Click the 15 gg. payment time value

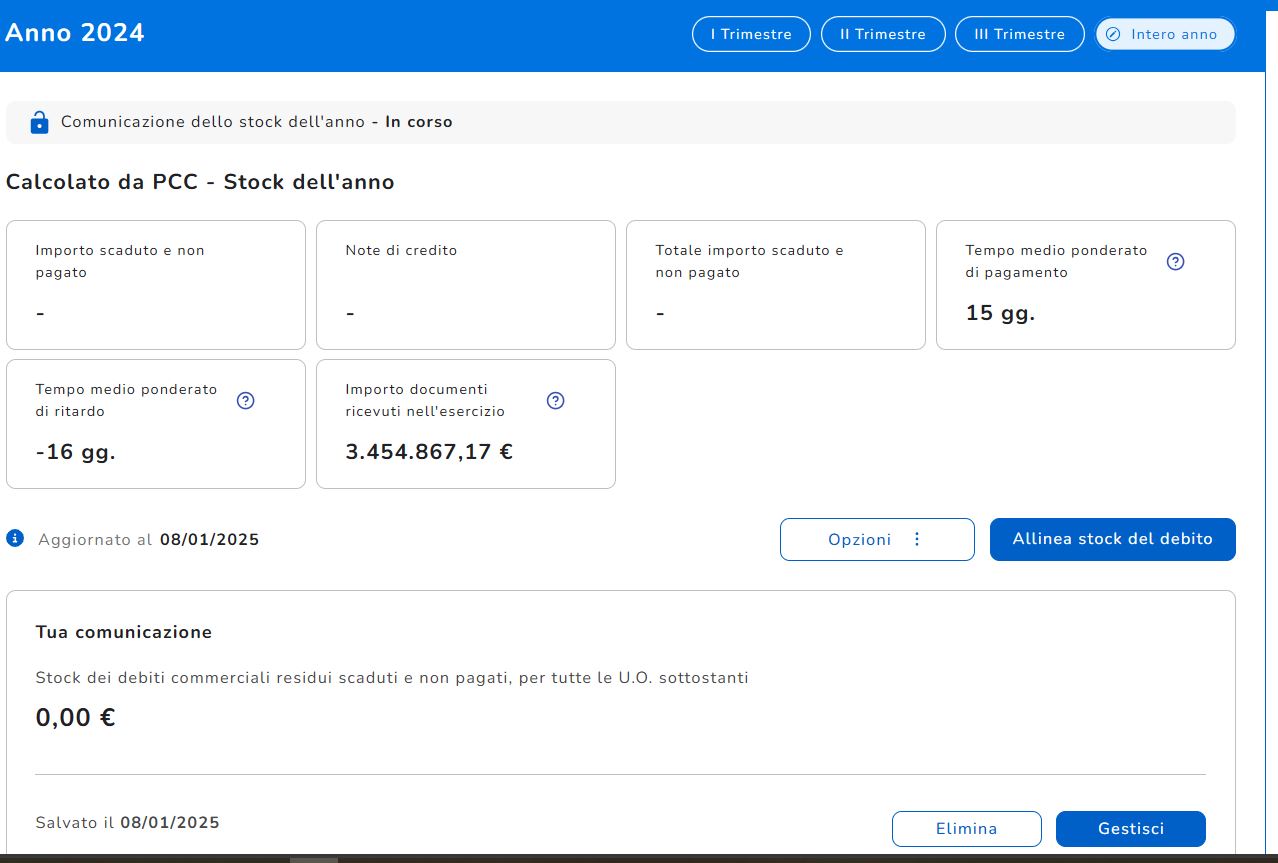(x=1000, y=313)
